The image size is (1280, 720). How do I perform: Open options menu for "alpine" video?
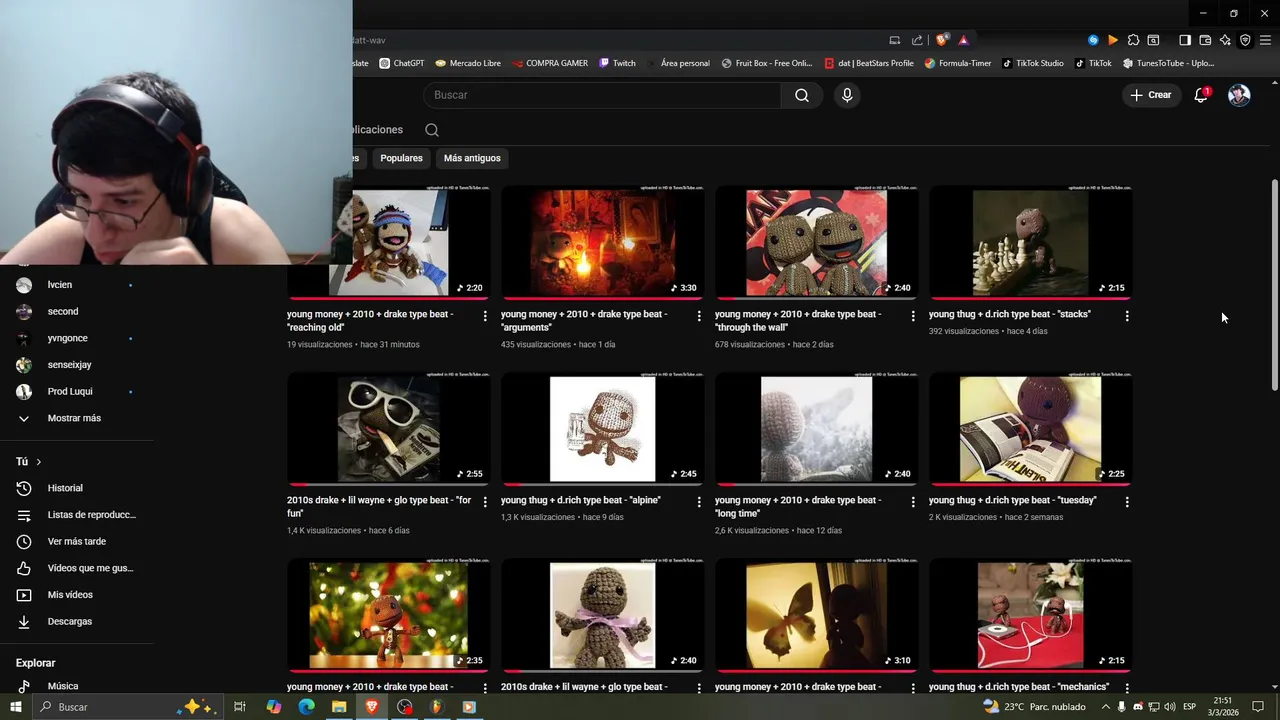coord(699,502)
